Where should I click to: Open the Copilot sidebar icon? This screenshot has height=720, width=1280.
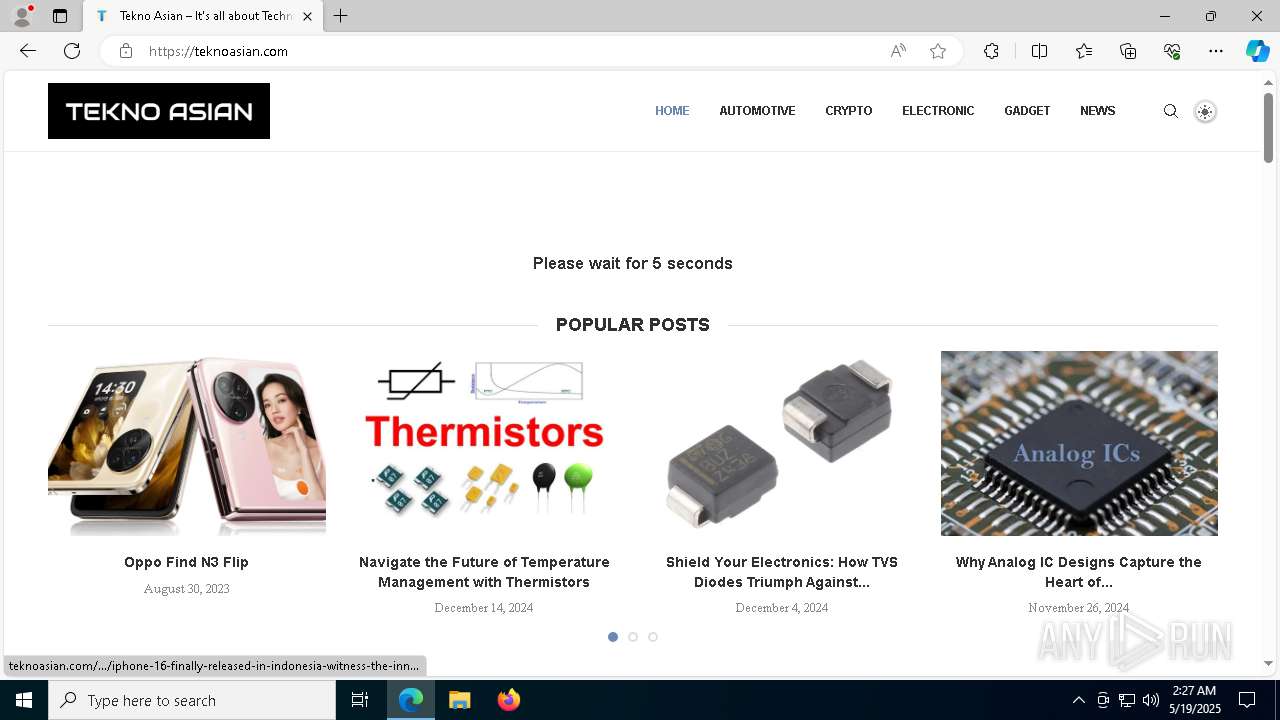1257,51
